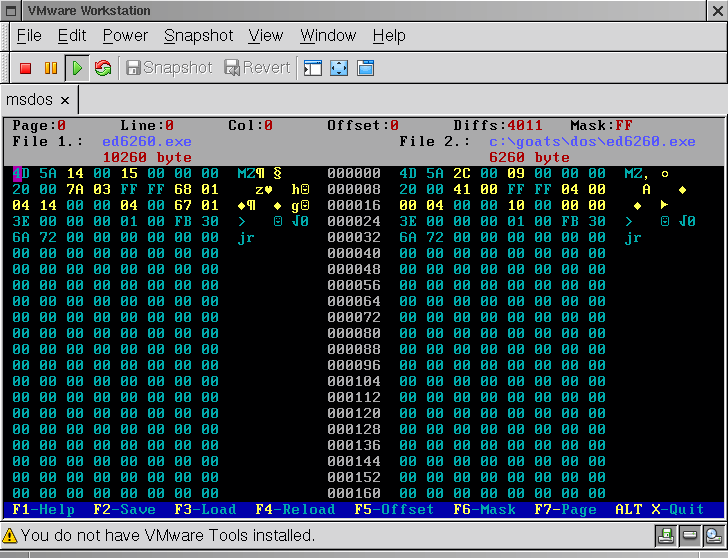Image resolution: width=728 pixels, height=558 pixels.
Task: Show the sidebar view icon
Action: 313,68
